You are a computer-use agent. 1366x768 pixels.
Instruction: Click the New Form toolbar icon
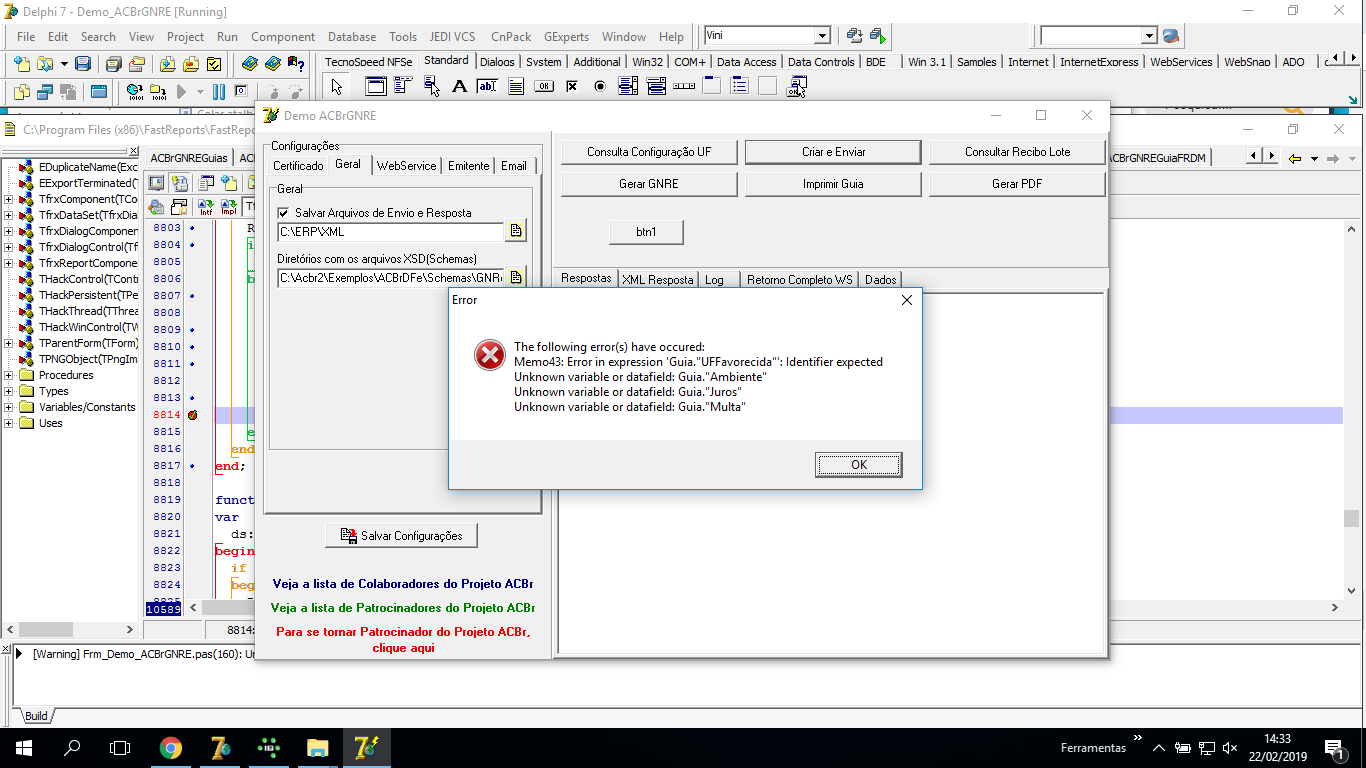(99, 92)
